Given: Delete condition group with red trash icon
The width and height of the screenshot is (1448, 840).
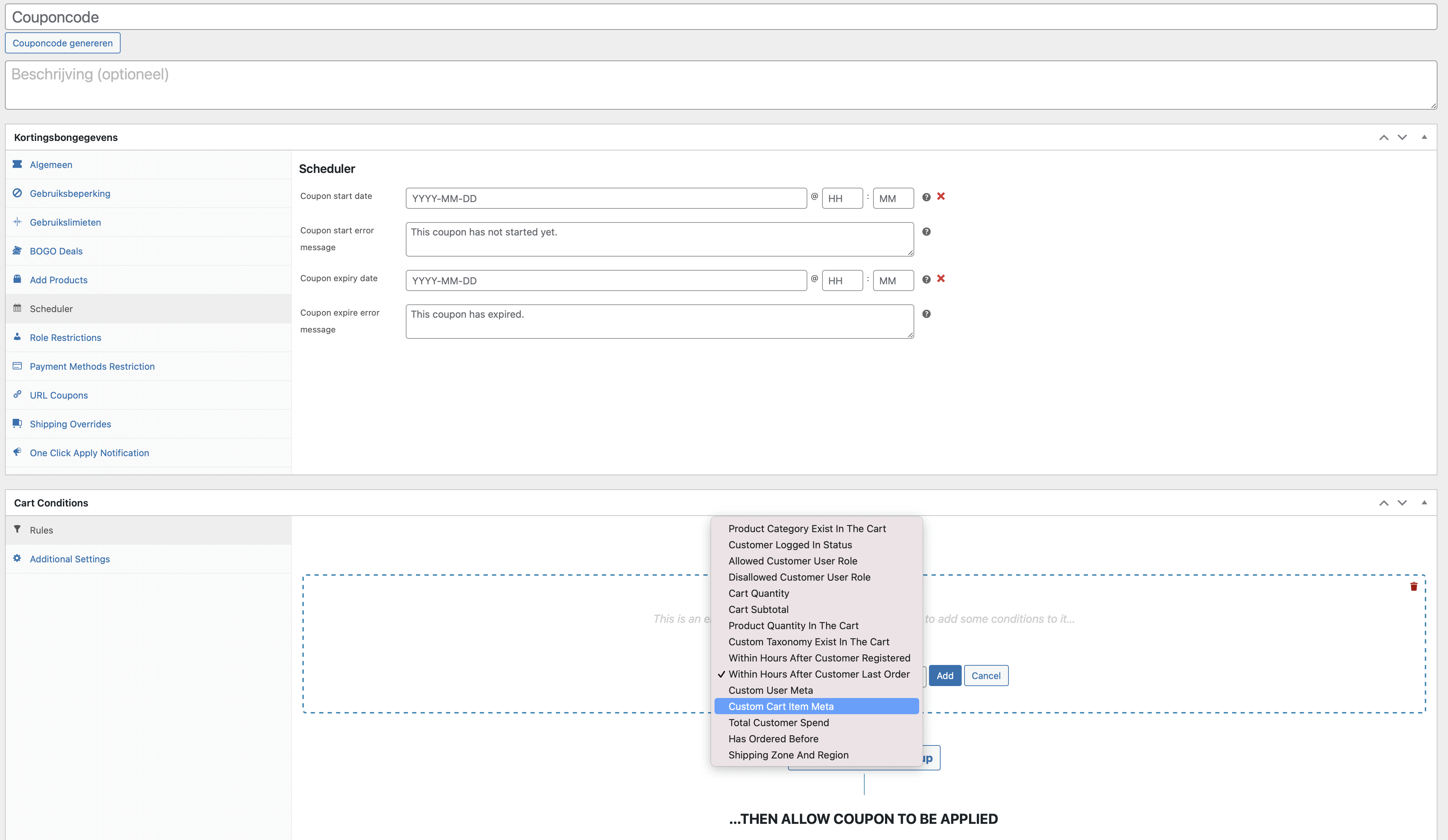Looking at the screenshot, I should pyautogui.click(x=1414, y=586).
